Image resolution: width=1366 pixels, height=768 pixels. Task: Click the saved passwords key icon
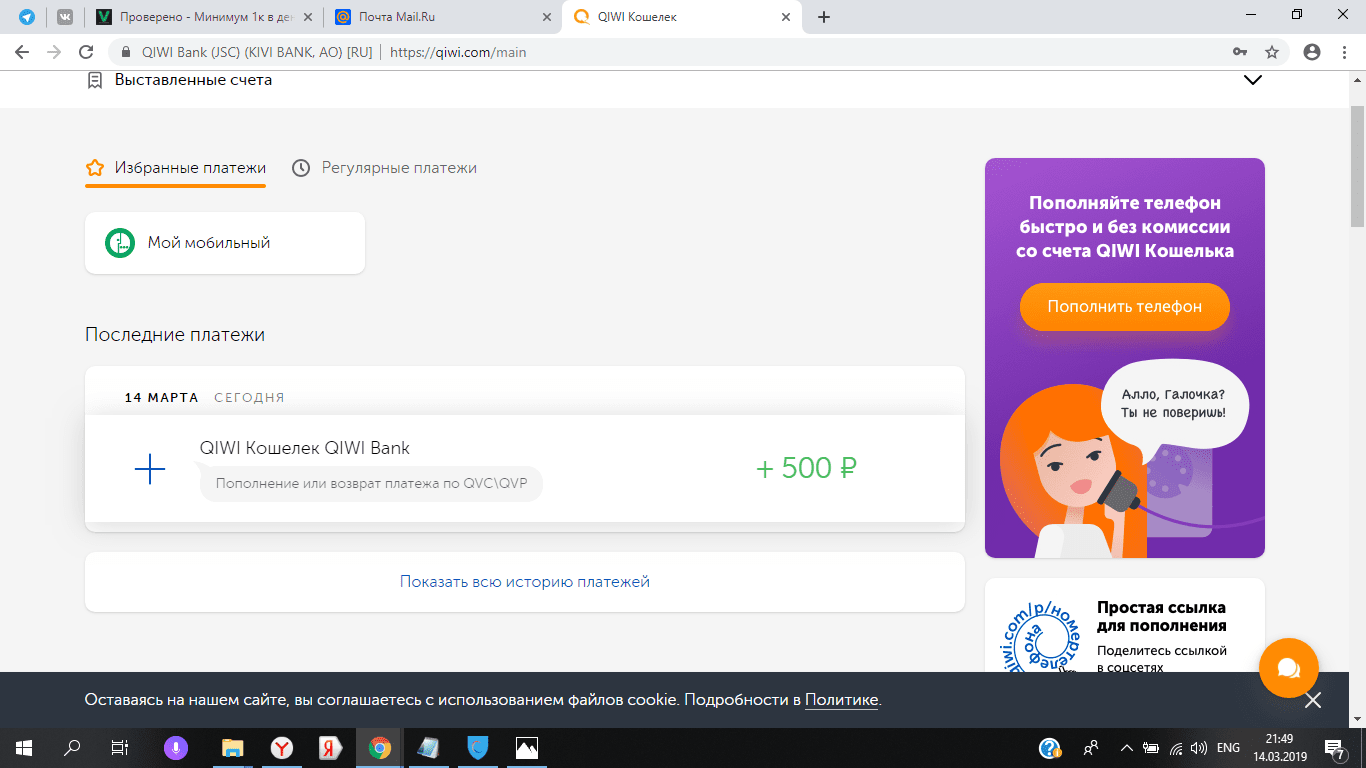(1240, 52)
